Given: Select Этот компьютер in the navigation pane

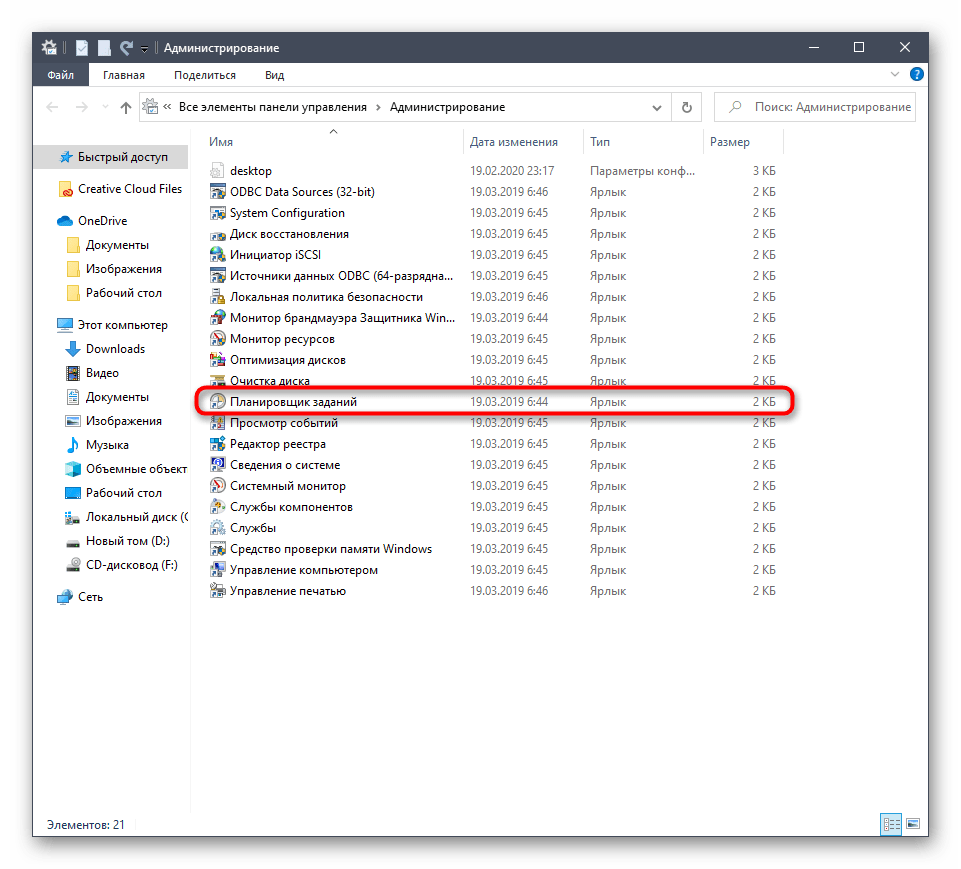Looking at the screenshot, I should tap(122, 325).
